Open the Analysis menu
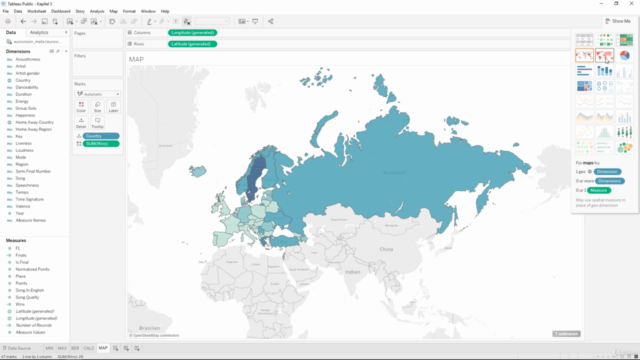640x360 pixels. (x=97, y=11)
